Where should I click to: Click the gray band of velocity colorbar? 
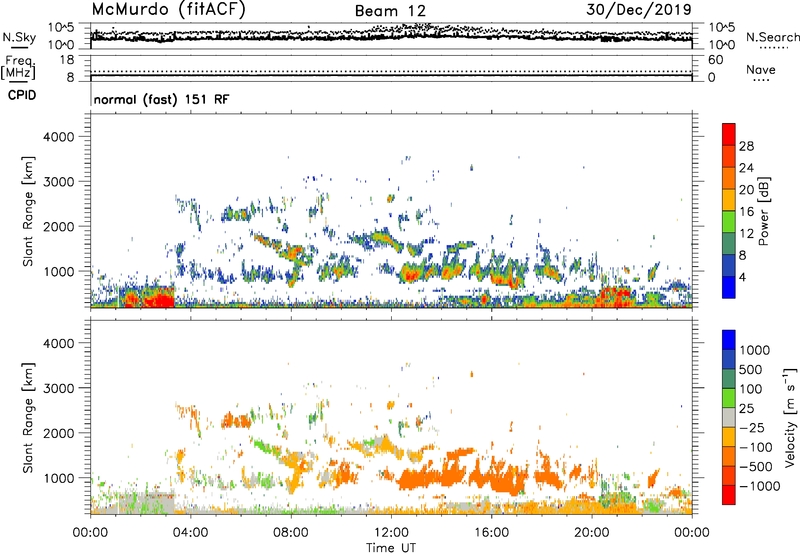(729, 418)
